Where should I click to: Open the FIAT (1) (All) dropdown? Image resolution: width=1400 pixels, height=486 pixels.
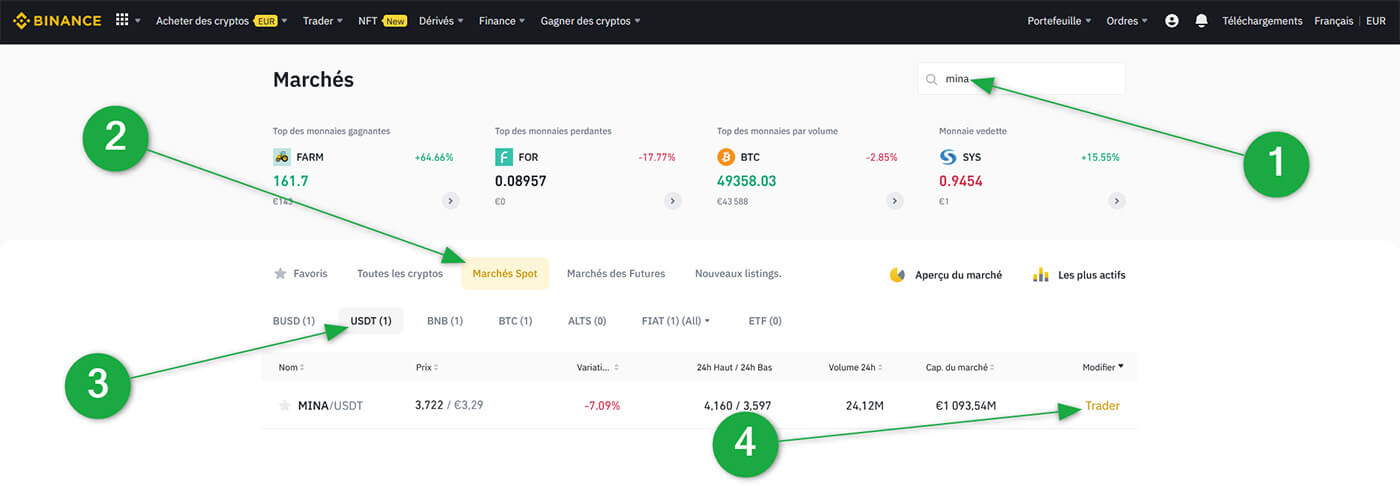(676, 321)
